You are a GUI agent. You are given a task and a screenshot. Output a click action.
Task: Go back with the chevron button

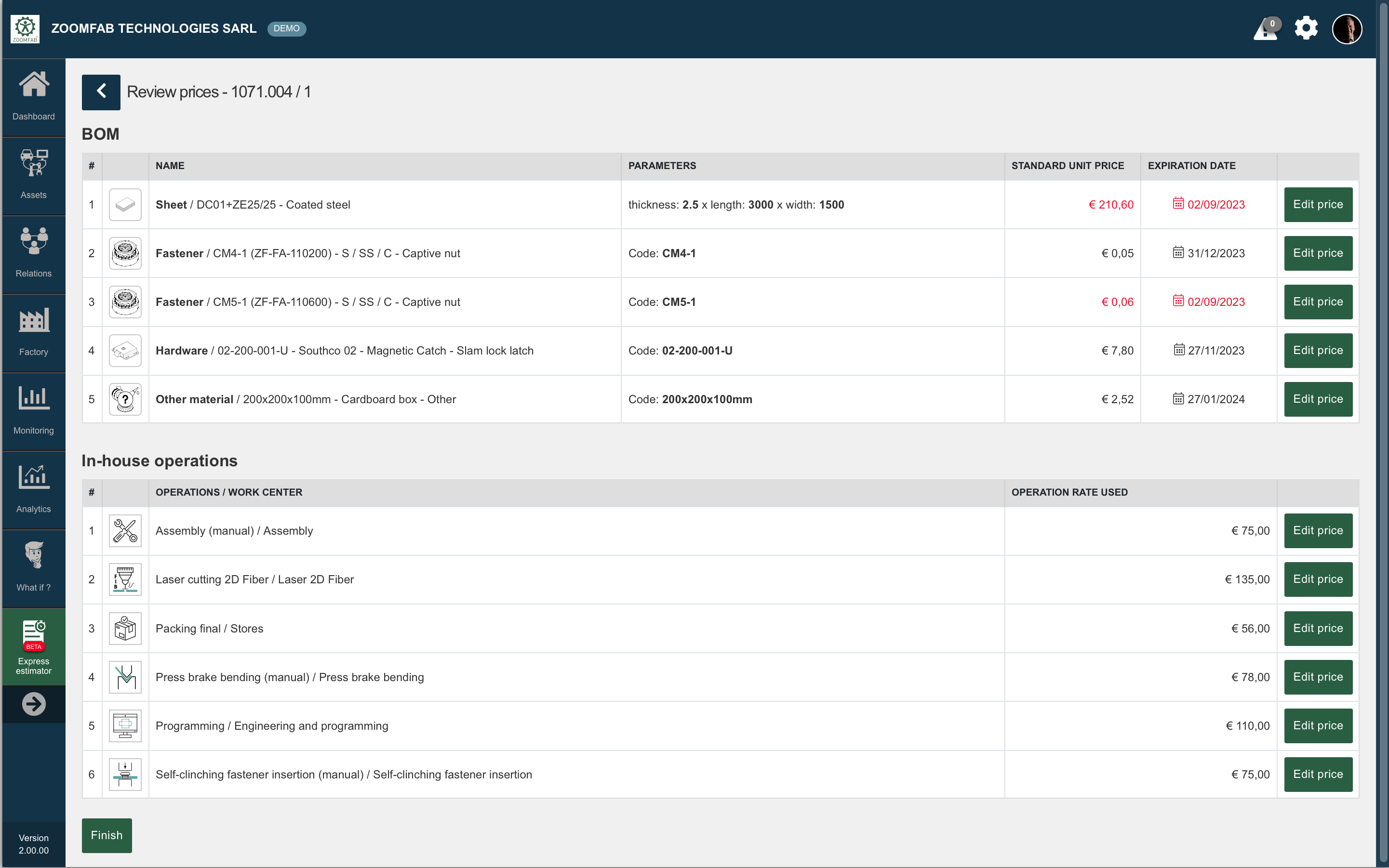(101, 92)
